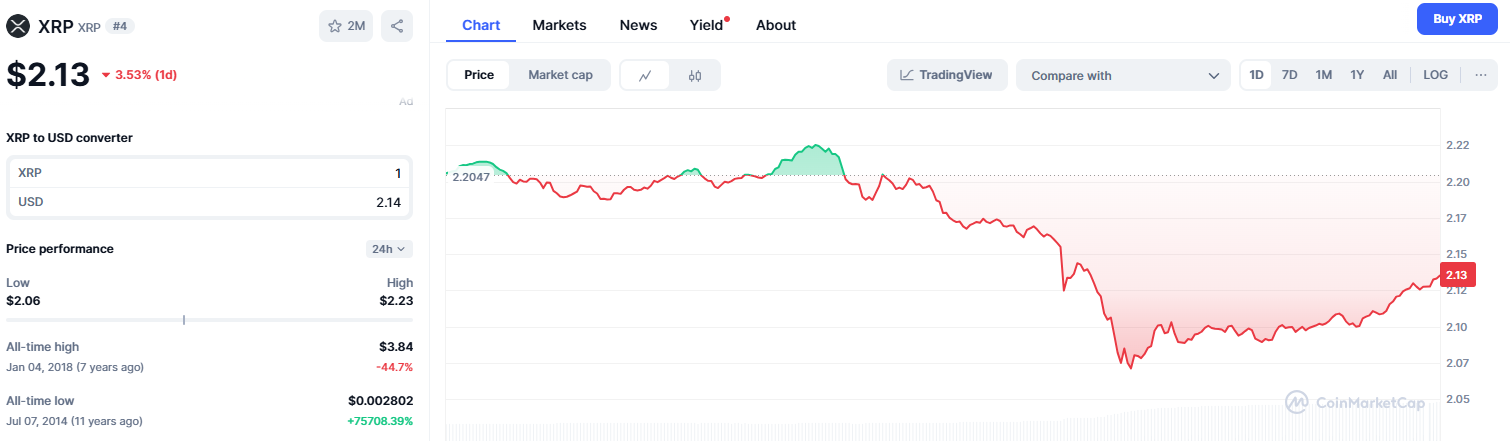The height and width of the screenshot is (441, 1510).
Task: Switch to line chart view icon
Action: [645, 75]
